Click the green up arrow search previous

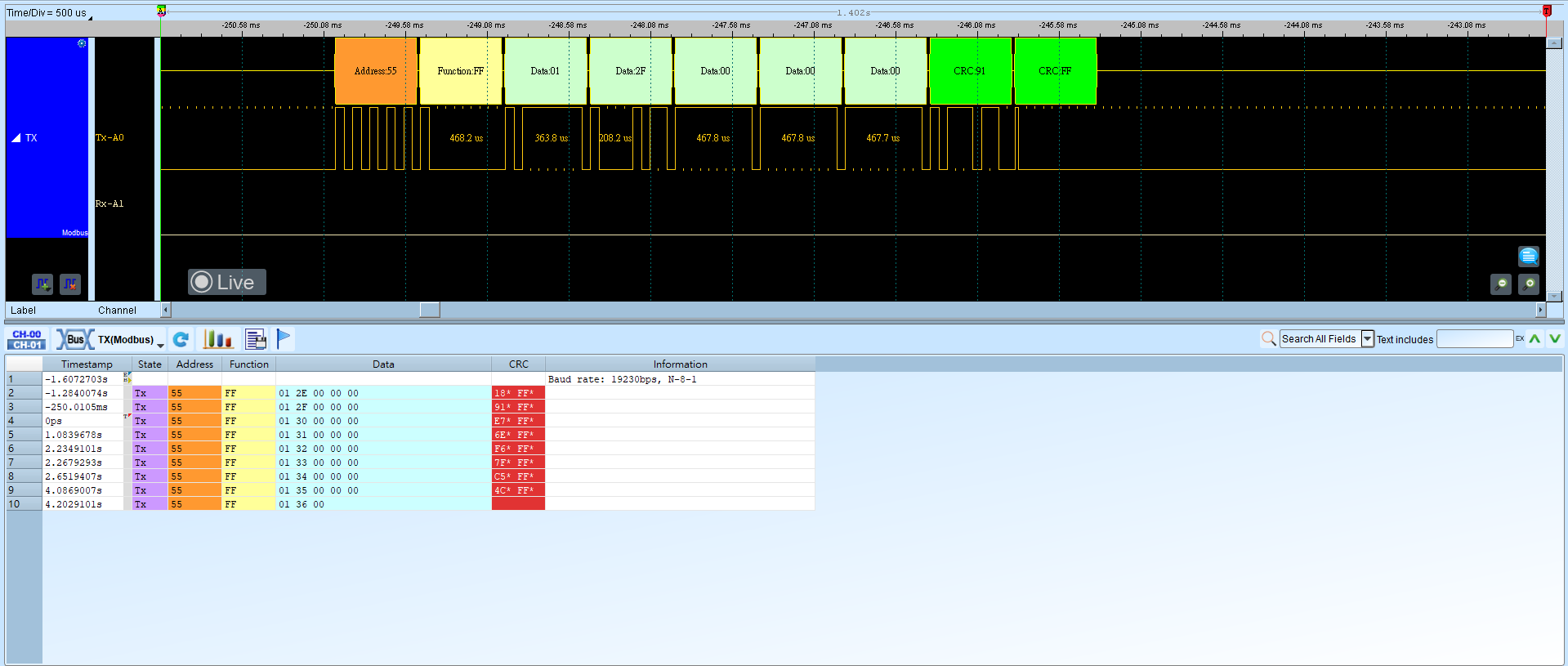tap(1535, 338)
